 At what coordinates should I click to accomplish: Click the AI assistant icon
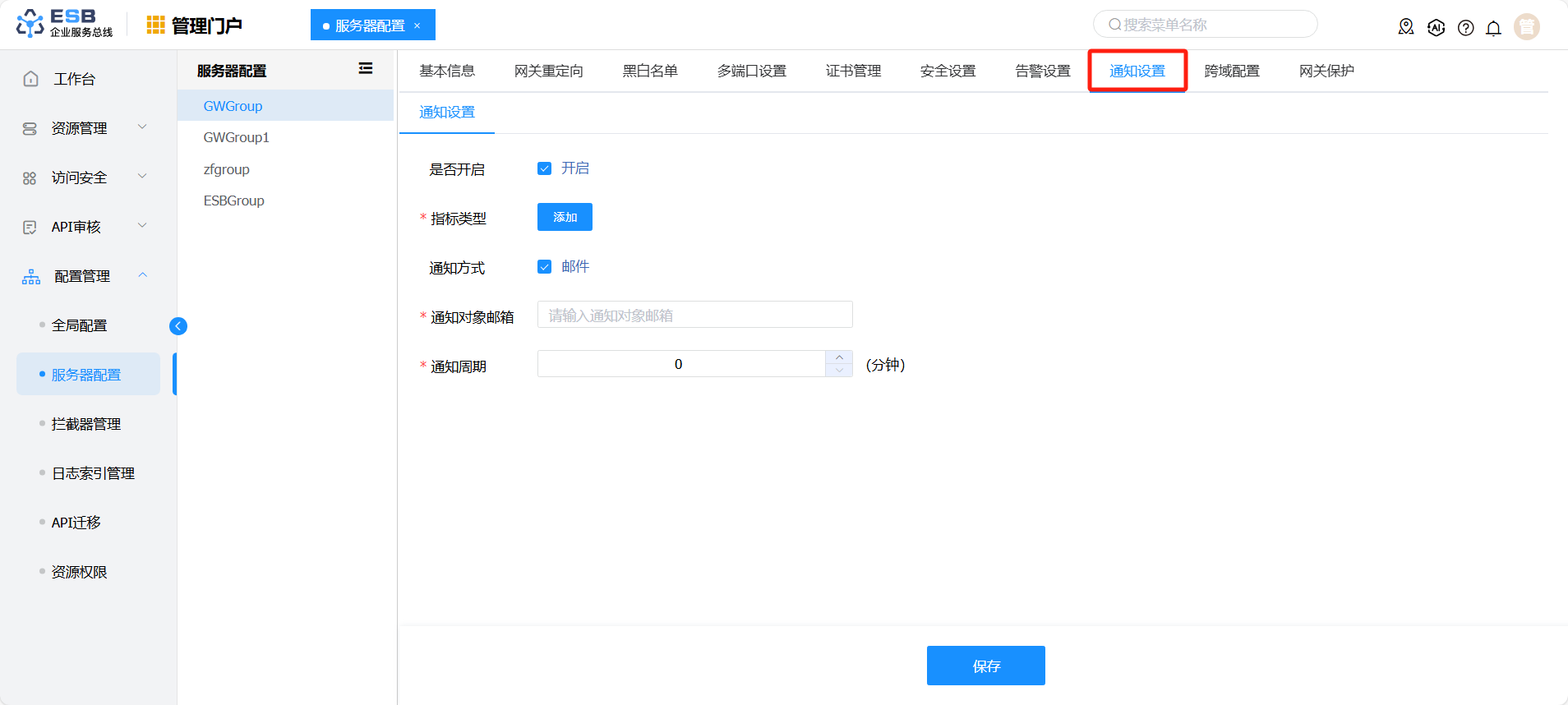pyautogui.click(x=1436, y=28)
